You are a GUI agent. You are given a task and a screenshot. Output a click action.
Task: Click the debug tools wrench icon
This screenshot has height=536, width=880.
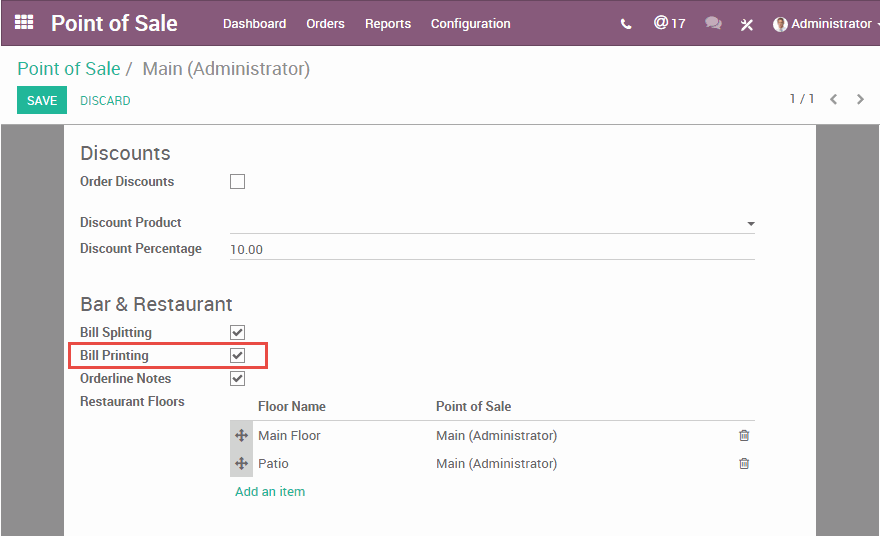746,24
